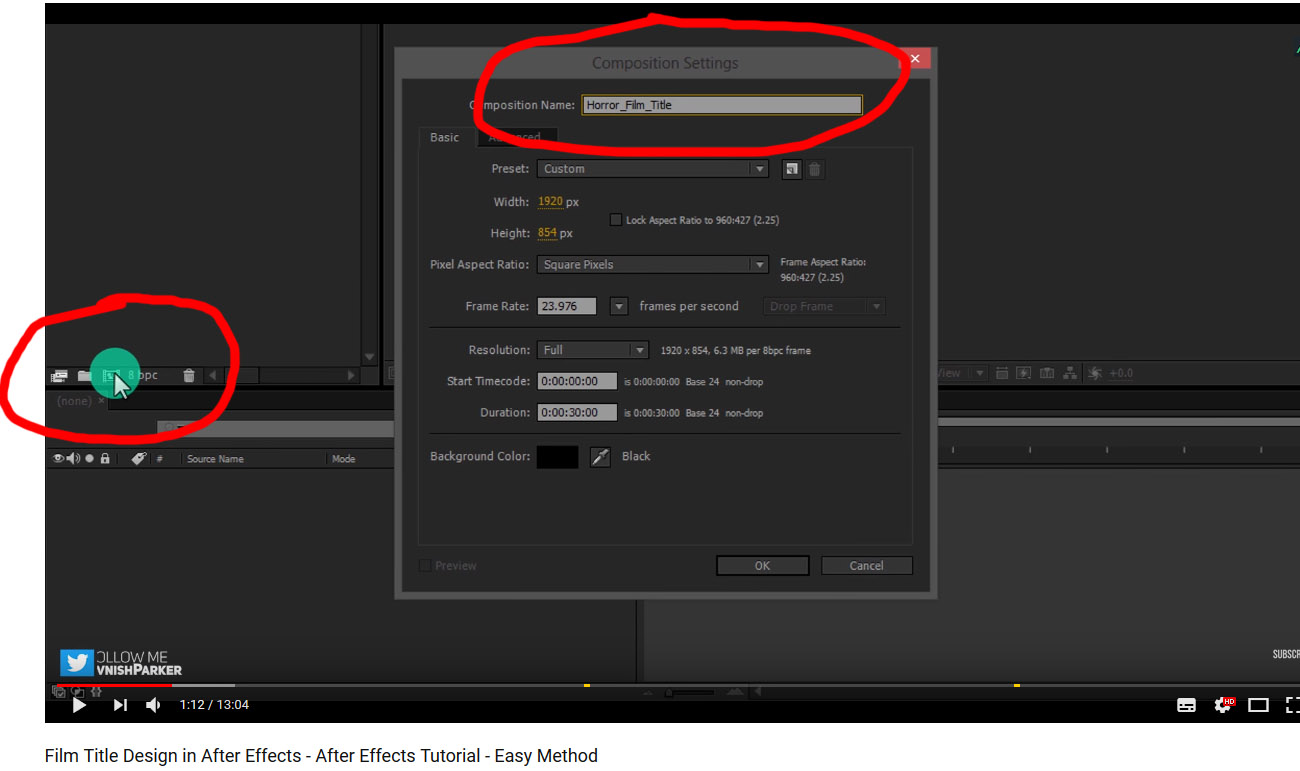The image size is (1300, 771).
Task: Enable Lock Aspect Ratio checkbox
Action: coord(616,220)
